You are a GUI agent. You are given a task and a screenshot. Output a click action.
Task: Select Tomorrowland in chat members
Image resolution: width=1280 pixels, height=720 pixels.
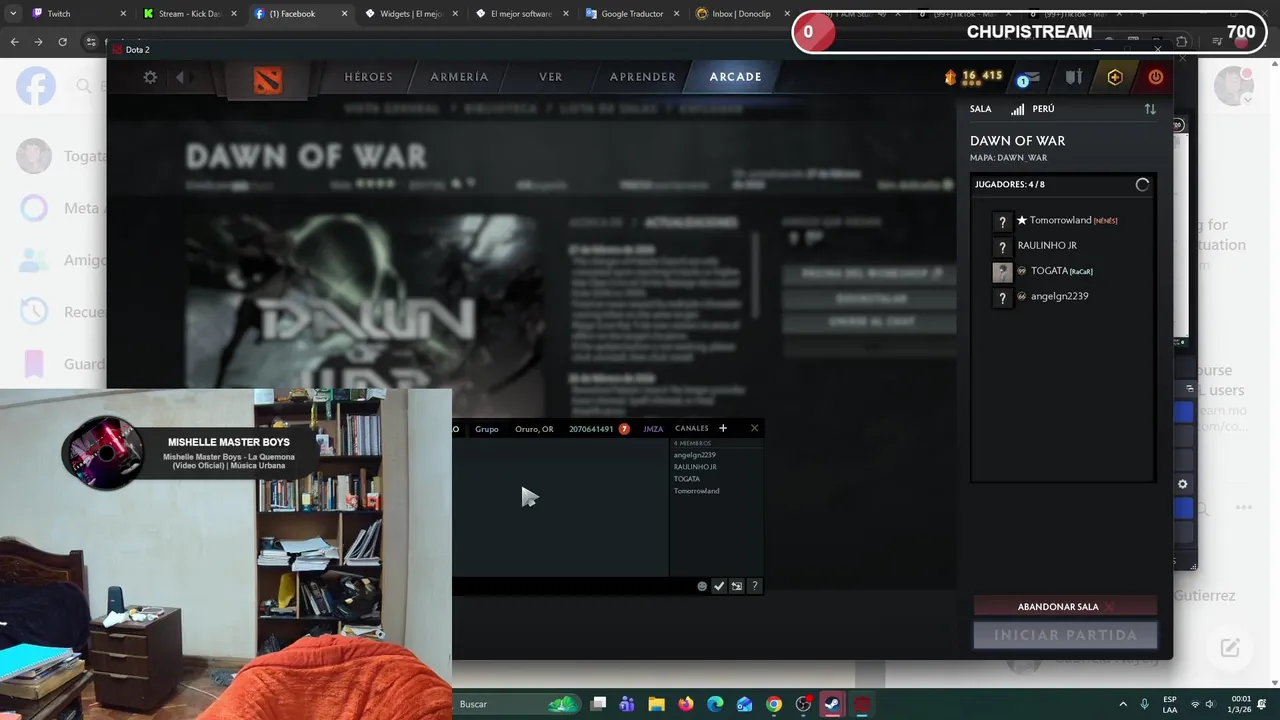click(x=696, y=491)
